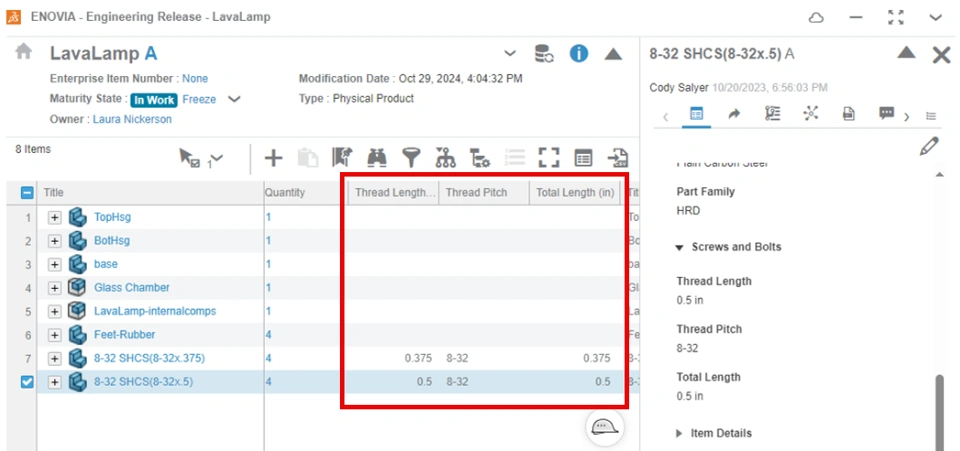Click the Enterprise Item Number None link

195,78
